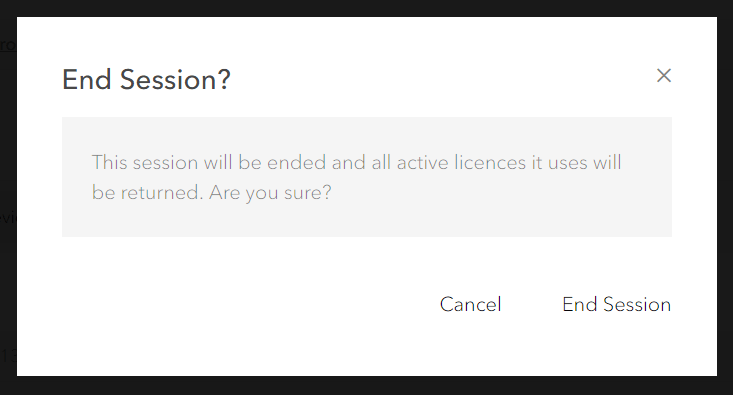End the session and return active licences

click(x=617, y=304)
